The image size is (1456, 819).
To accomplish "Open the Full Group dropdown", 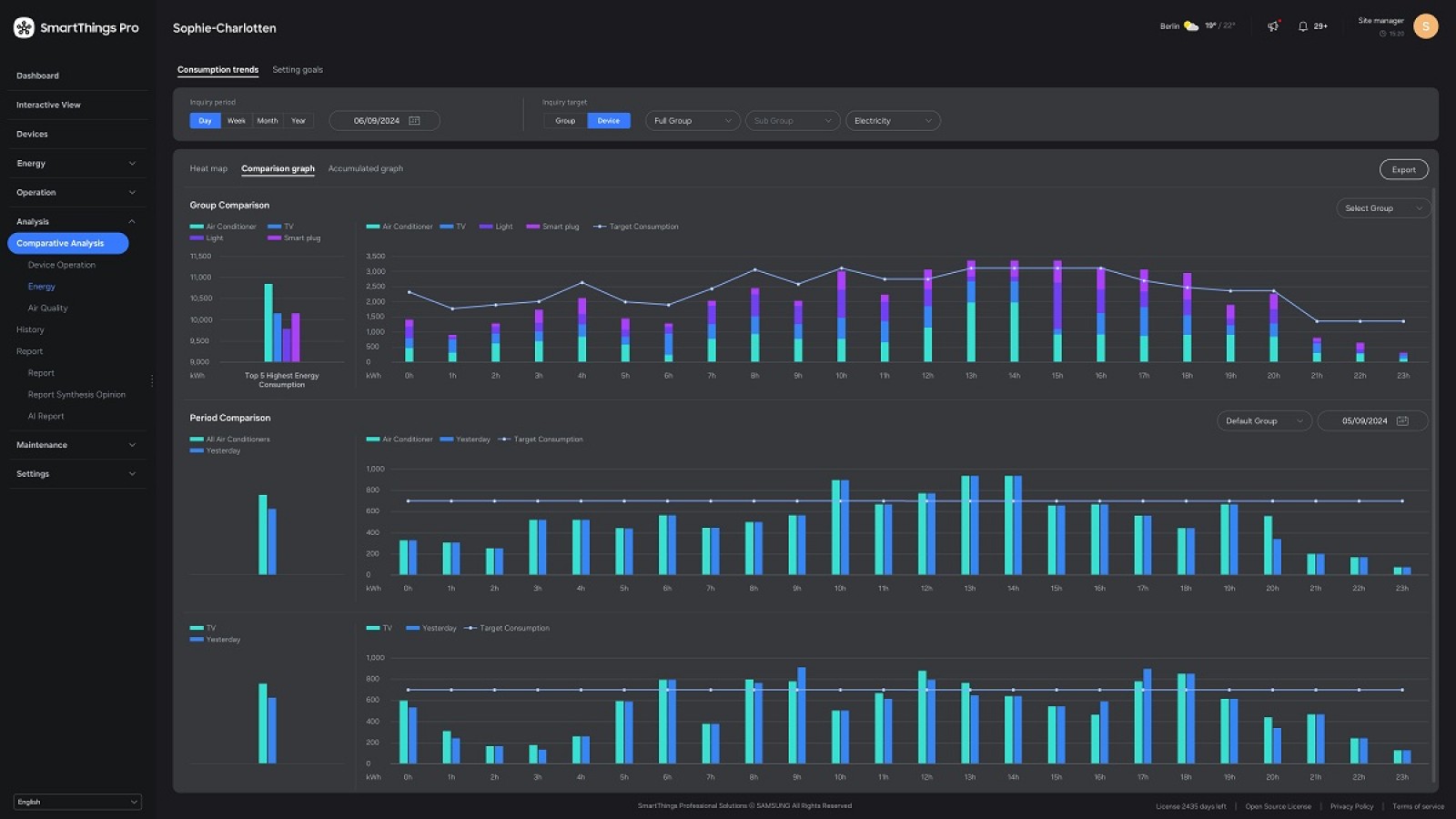I will click(x=692, y=121).
